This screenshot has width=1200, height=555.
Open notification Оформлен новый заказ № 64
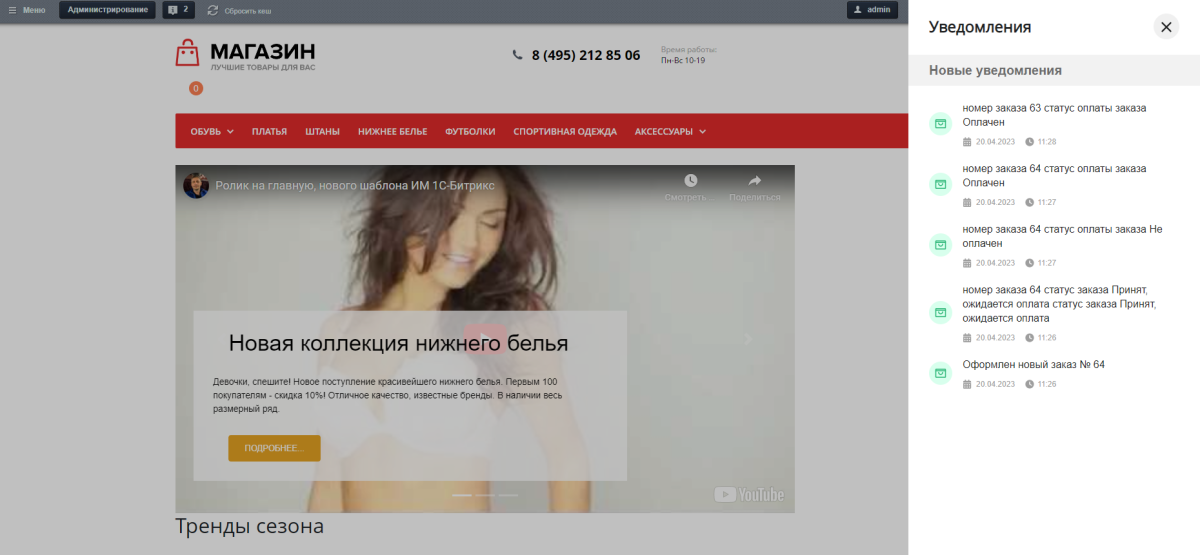point(1033,365)
